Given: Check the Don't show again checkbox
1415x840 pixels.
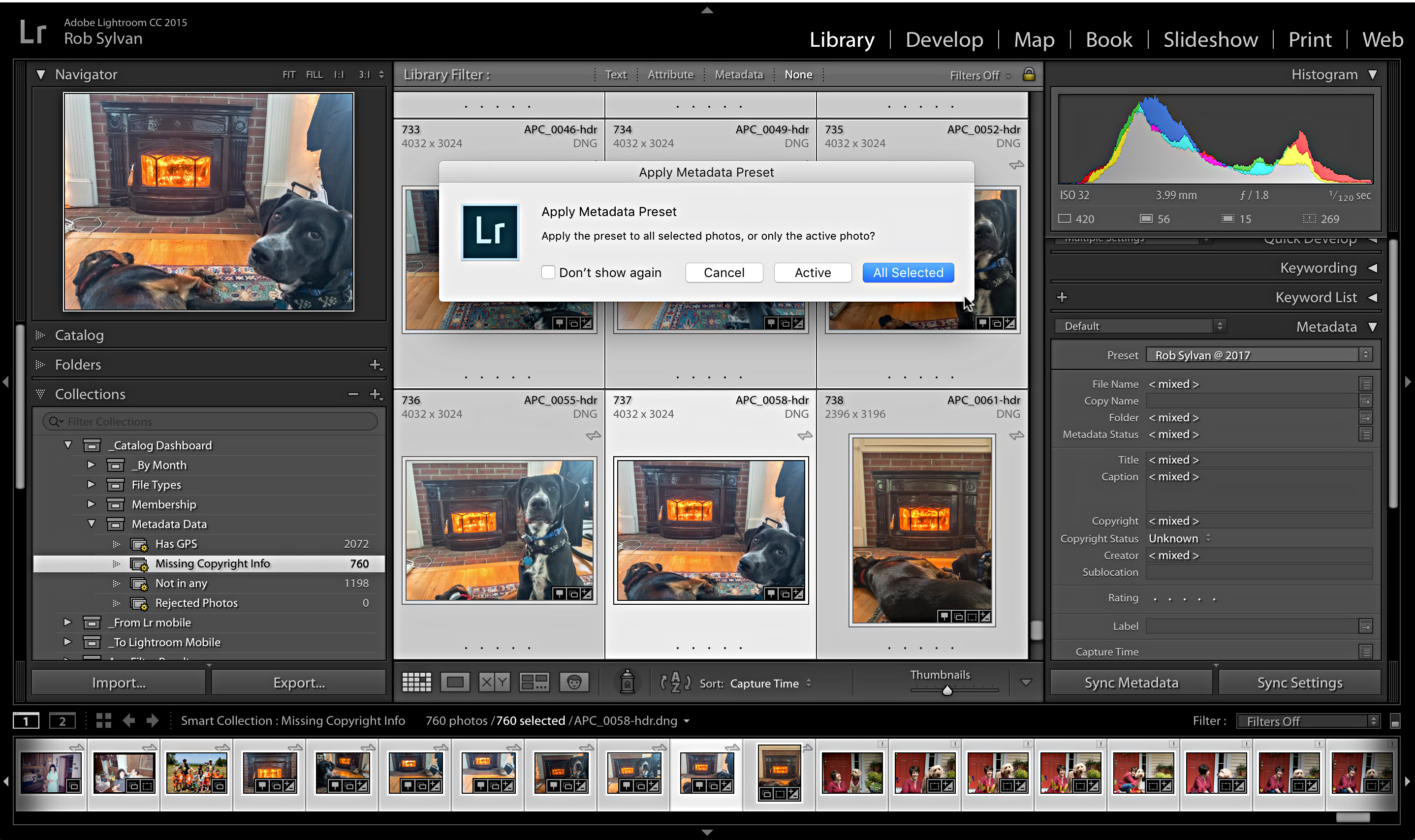Looking at the screenshot, I should tap(548, 272).
